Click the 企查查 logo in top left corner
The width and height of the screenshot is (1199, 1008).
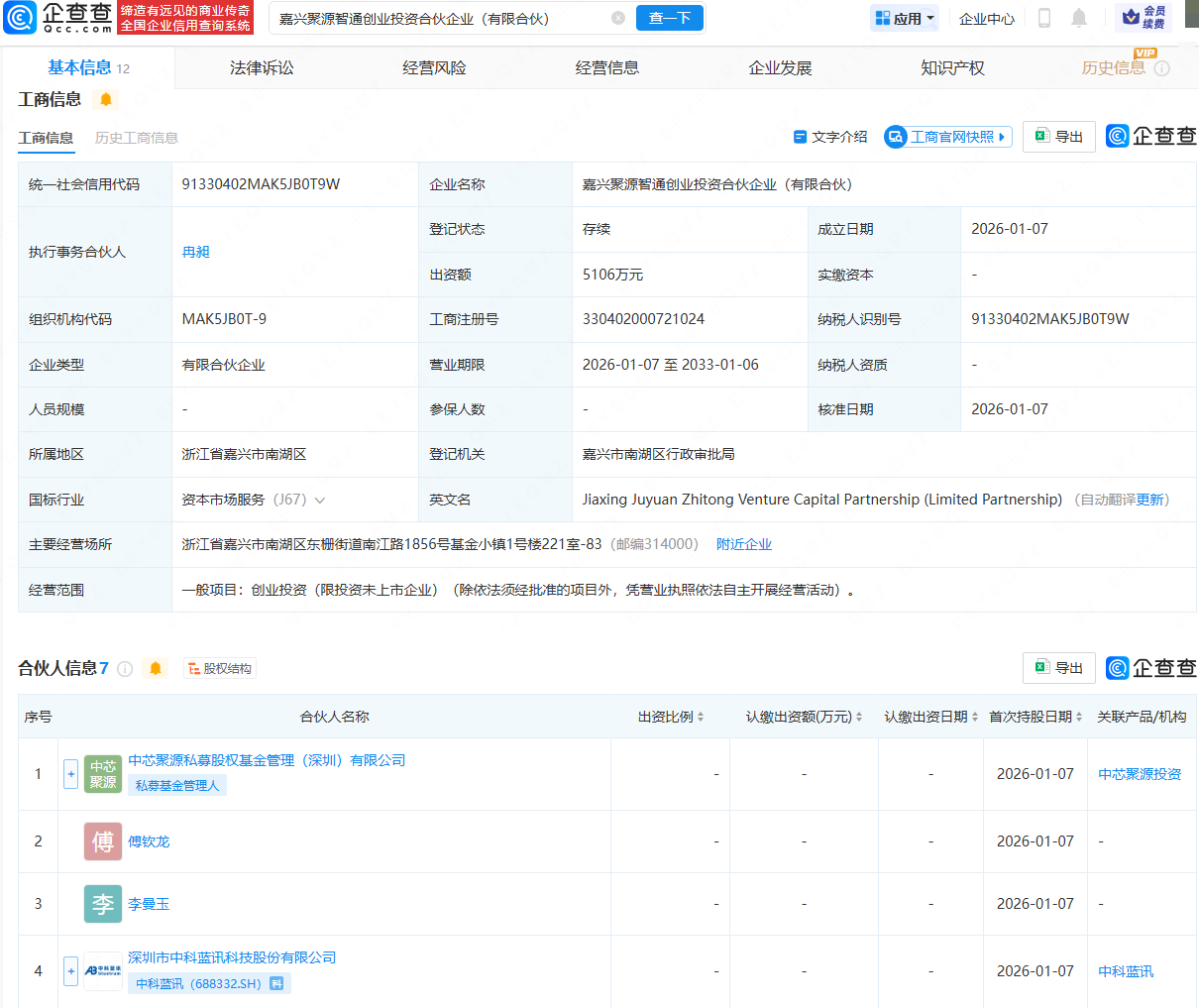tap(54, 18)
